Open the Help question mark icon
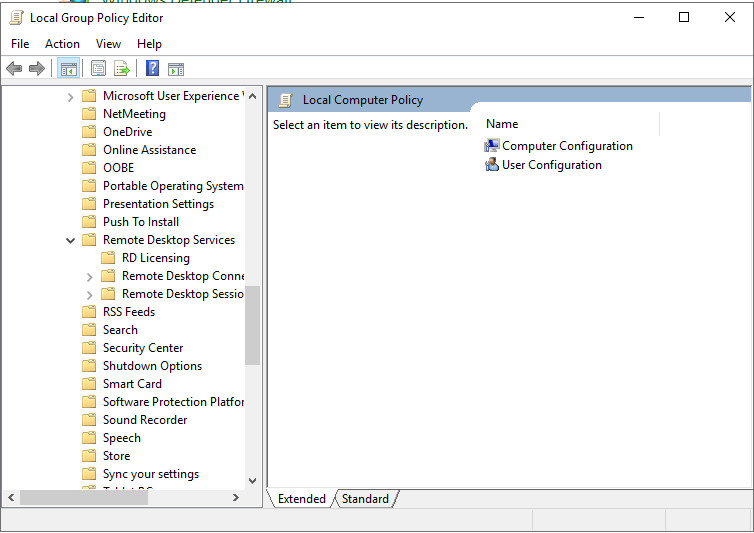Viewport: 754px width, 533px height. (x=152, y=68)
